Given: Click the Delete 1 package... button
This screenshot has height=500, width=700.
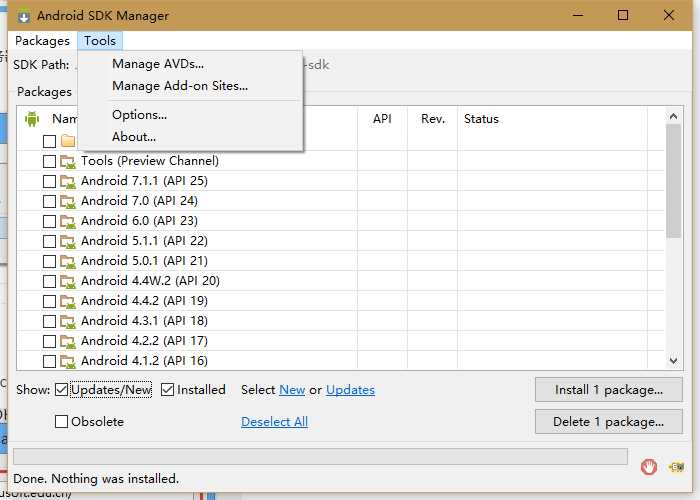Looking at the screenshot, I should coord(609,421).
